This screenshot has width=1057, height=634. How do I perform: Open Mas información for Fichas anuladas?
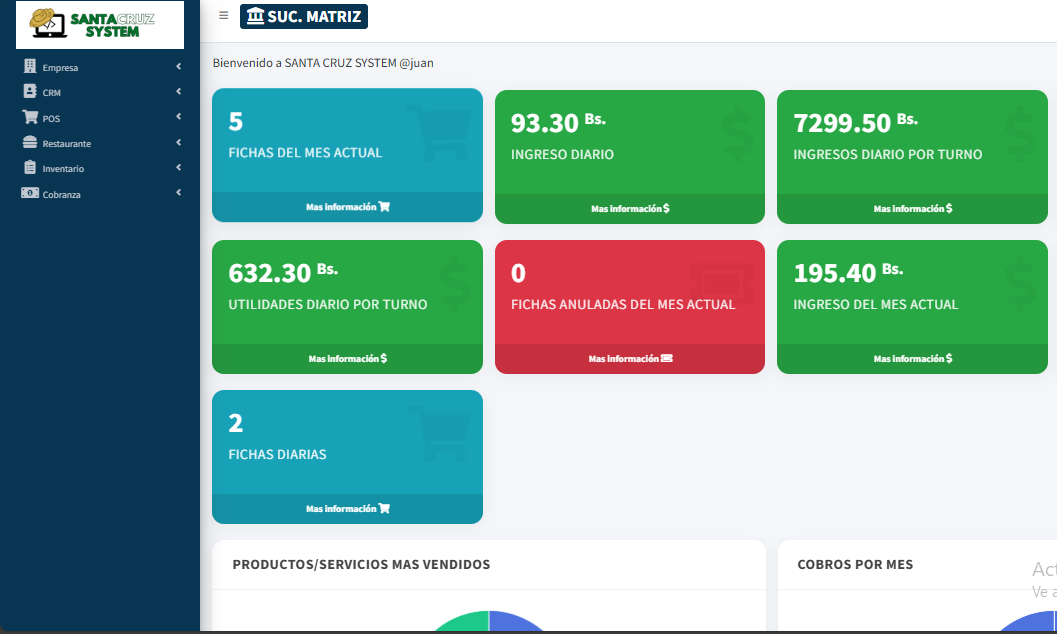click(630, 358)
